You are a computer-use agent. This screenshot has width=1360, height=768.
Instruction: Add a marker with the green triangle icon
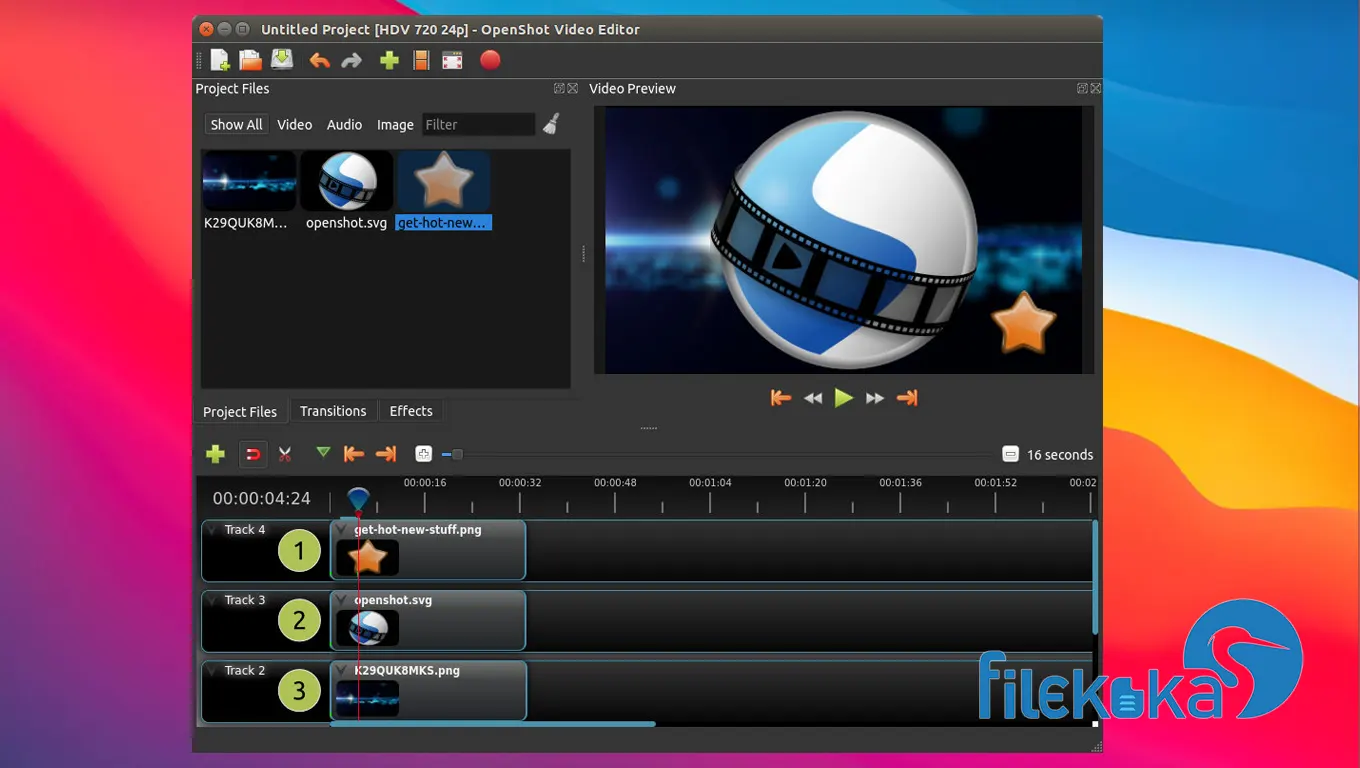pyautogui.click(x=322, y=453)
